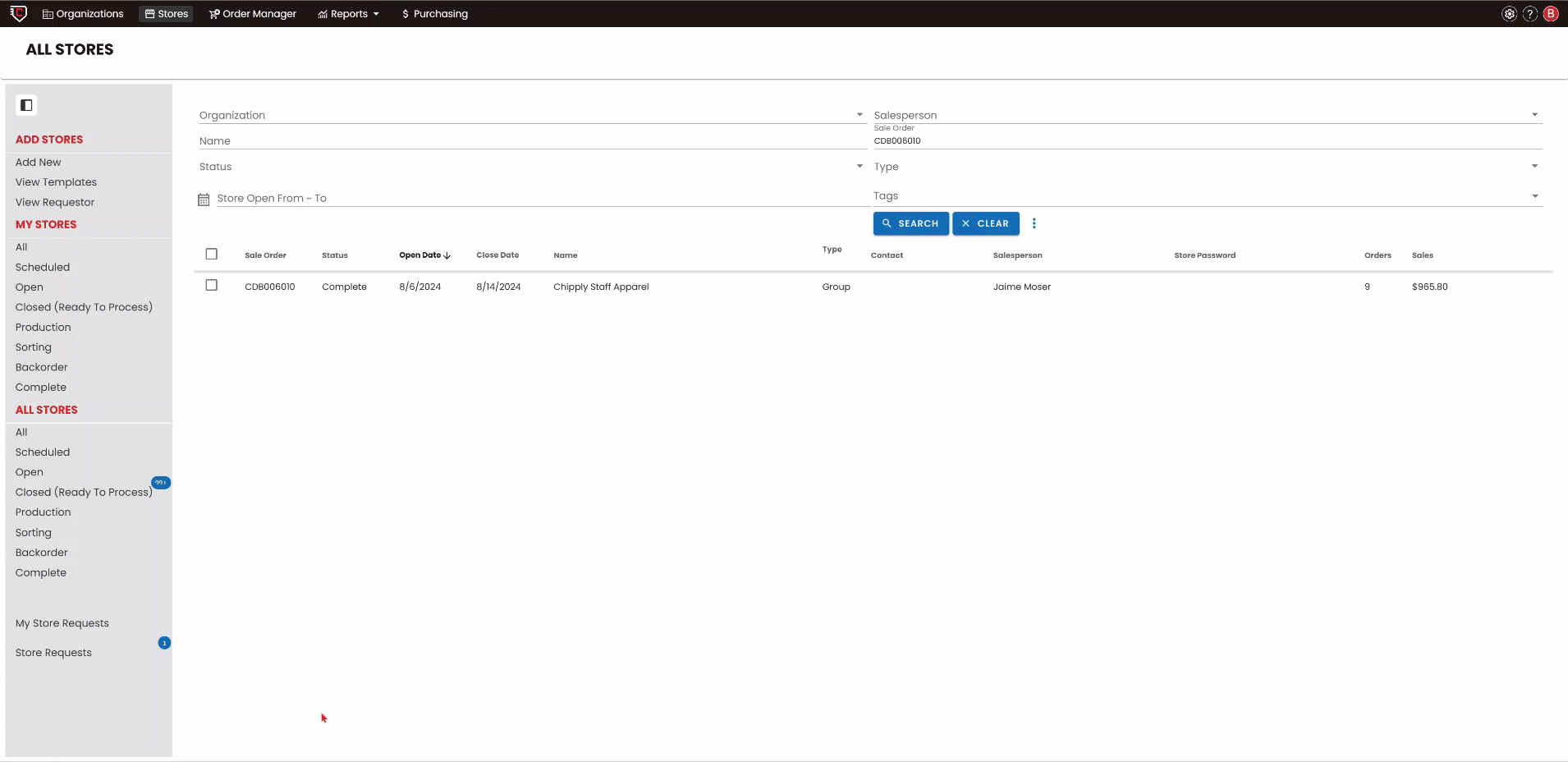Check the box for order CDB006010
1568x762 pixels.
pos(212,286)
